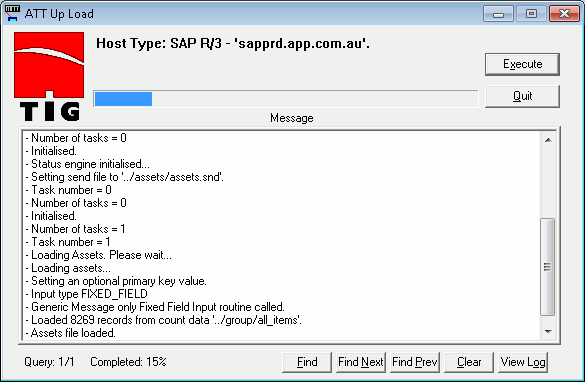Click the Execute button

pyautogui.click(x=522, y=64)
